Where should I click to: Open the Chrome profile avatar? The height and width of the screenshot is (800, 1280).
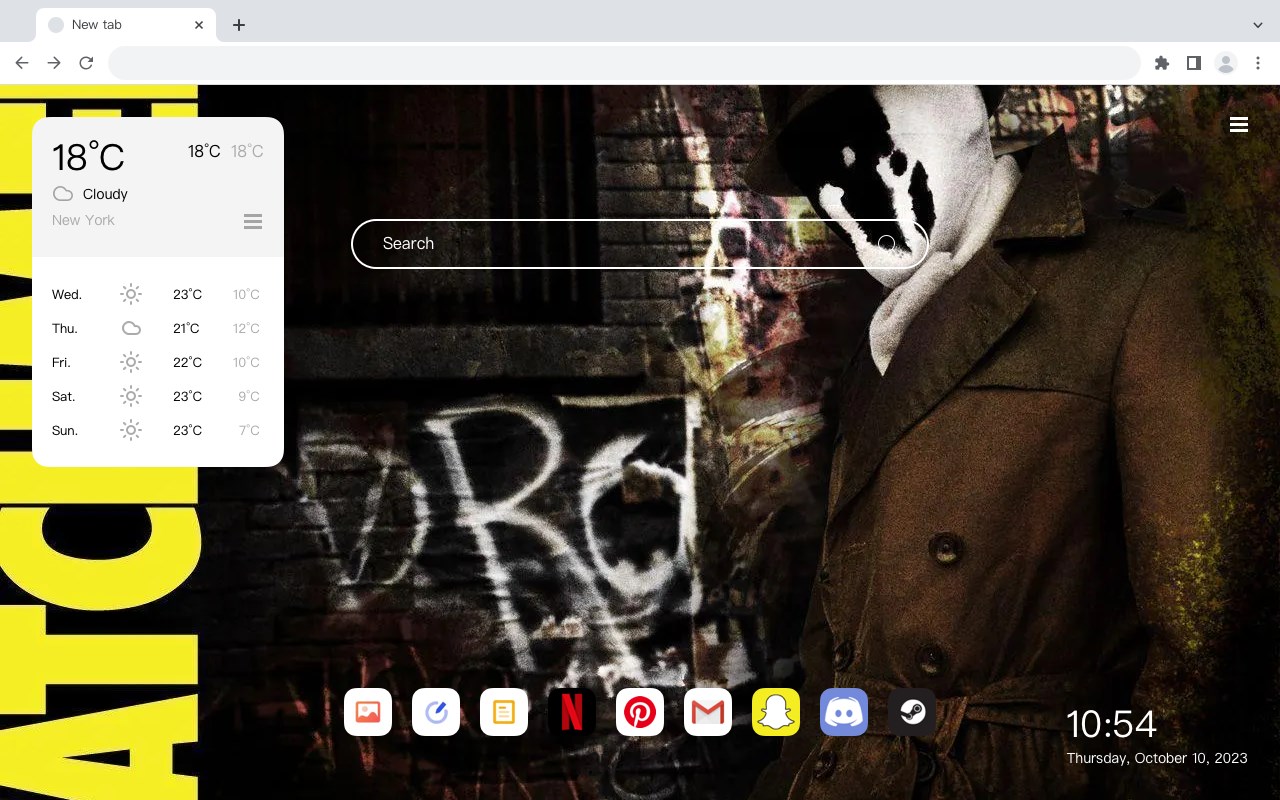[x=1226, y=63]
